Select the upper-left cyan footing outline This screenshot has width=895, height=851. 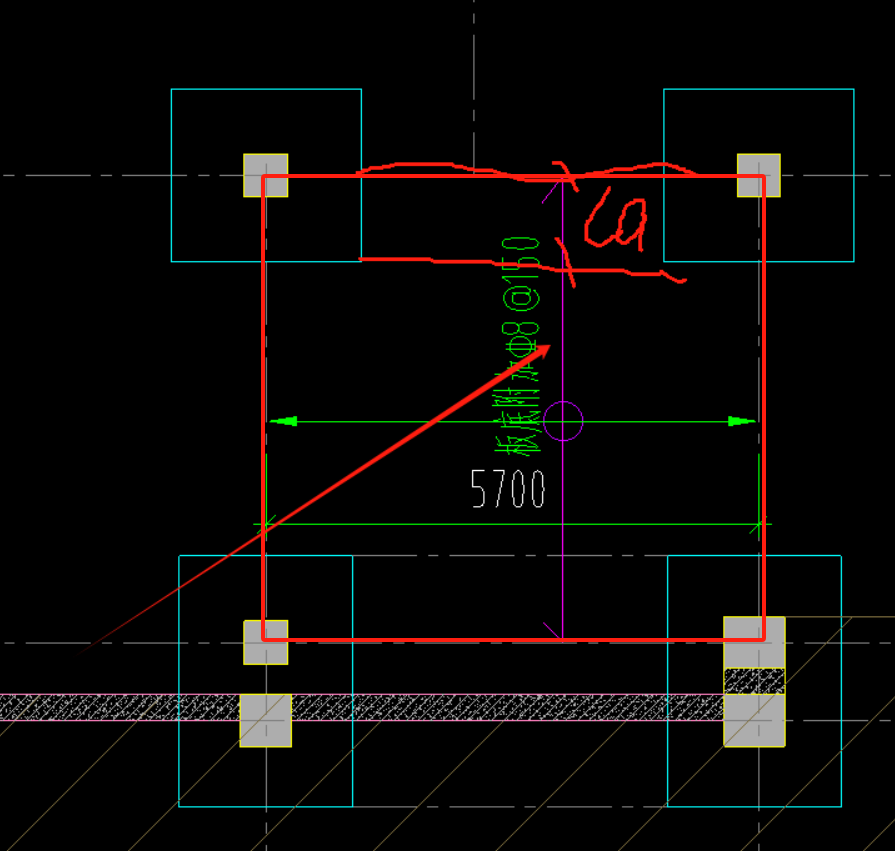(266, 175)
